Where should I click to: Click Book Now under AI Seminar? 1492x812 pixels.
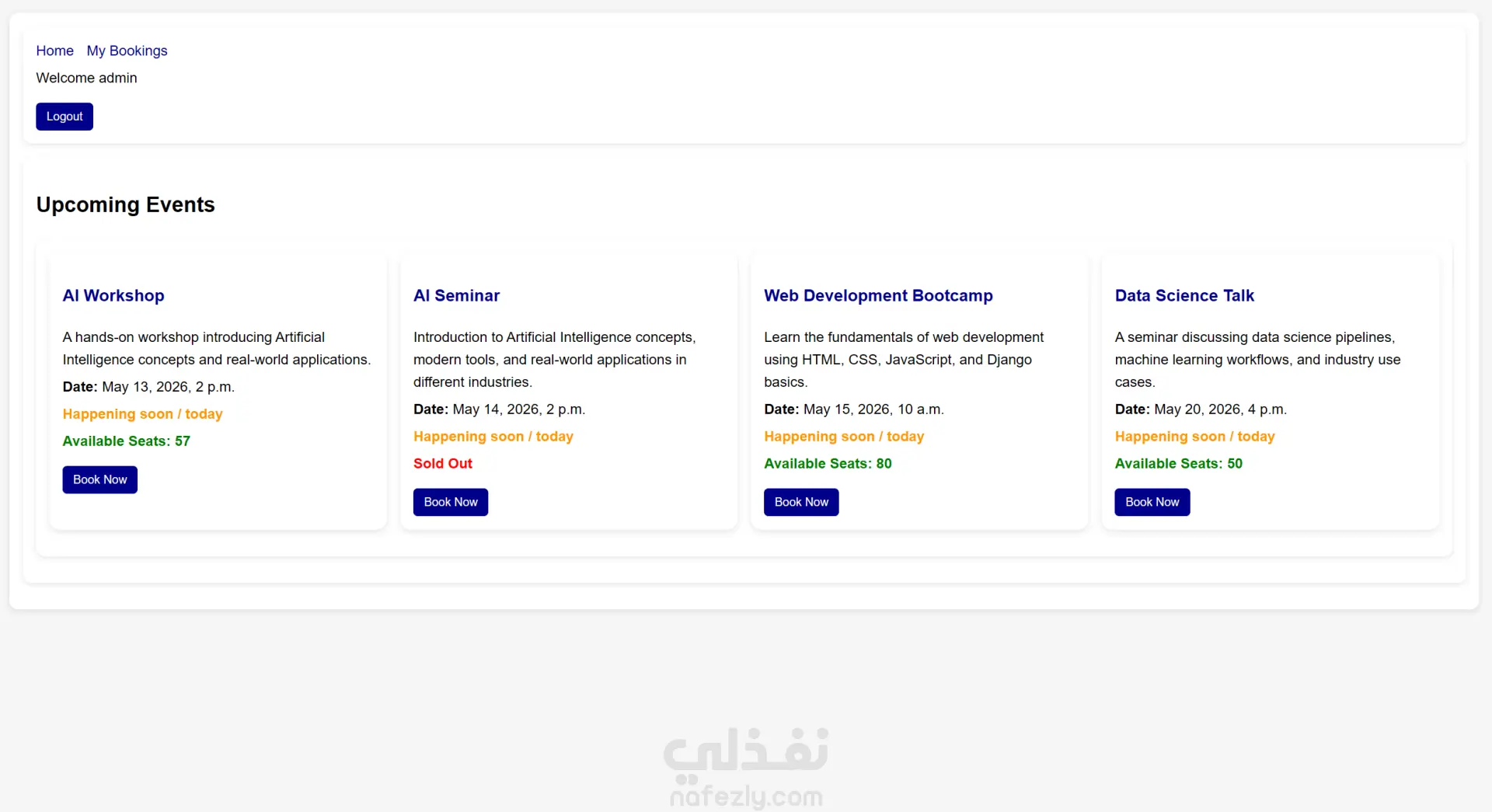pos(451,502)
